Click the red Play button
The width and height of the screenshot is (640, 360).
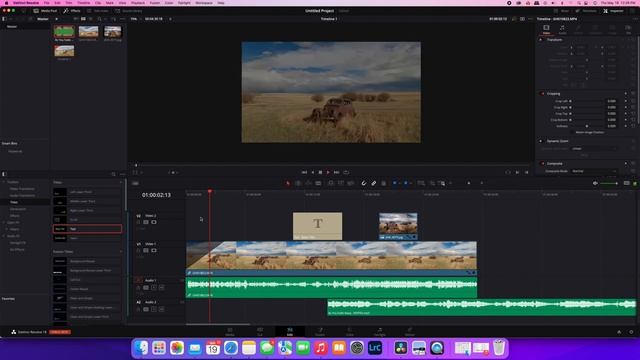pyautogui.click(x=328, y=172)
